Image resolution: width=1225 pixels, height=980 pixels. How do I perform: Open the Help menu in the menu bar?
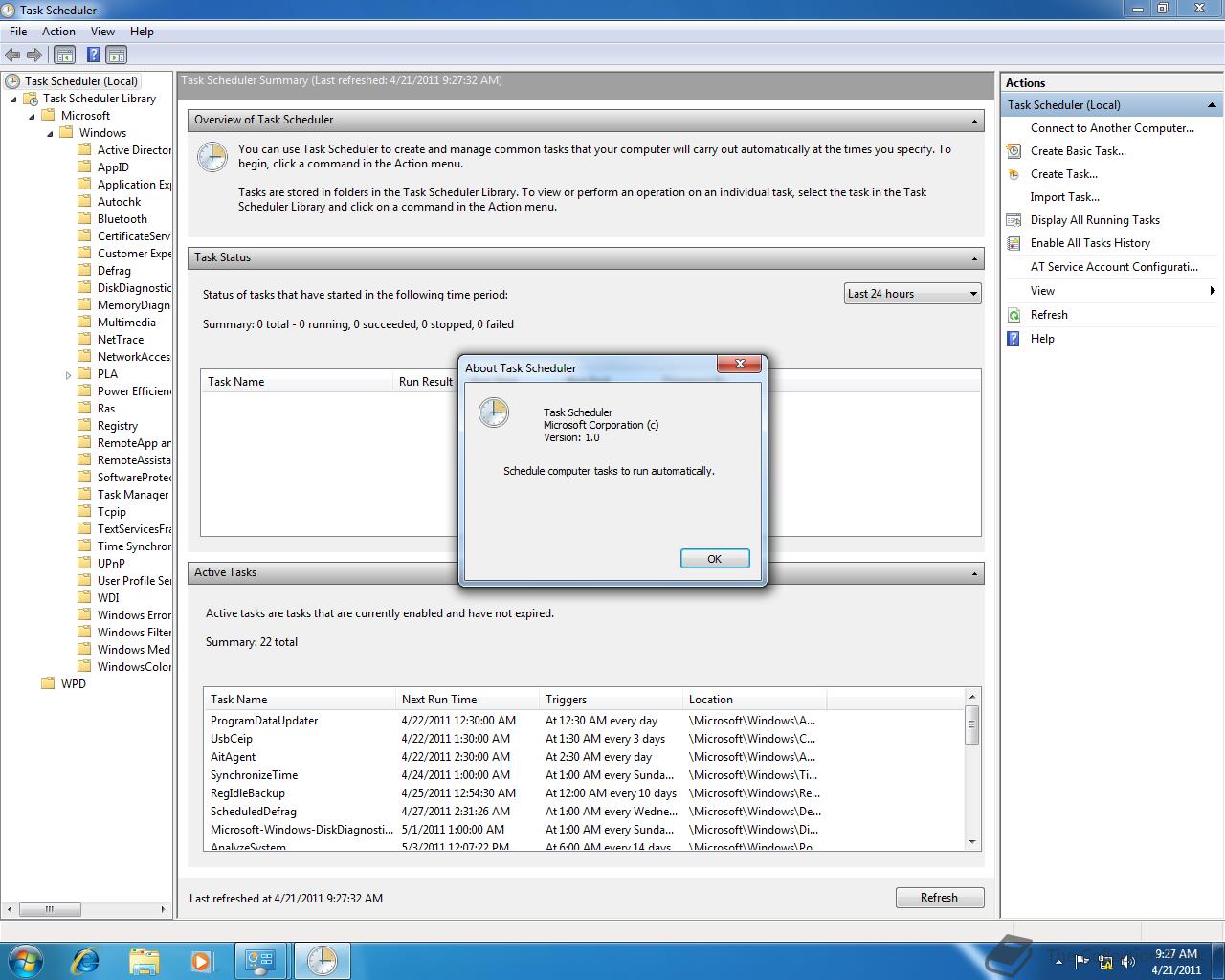click(142, 32)
